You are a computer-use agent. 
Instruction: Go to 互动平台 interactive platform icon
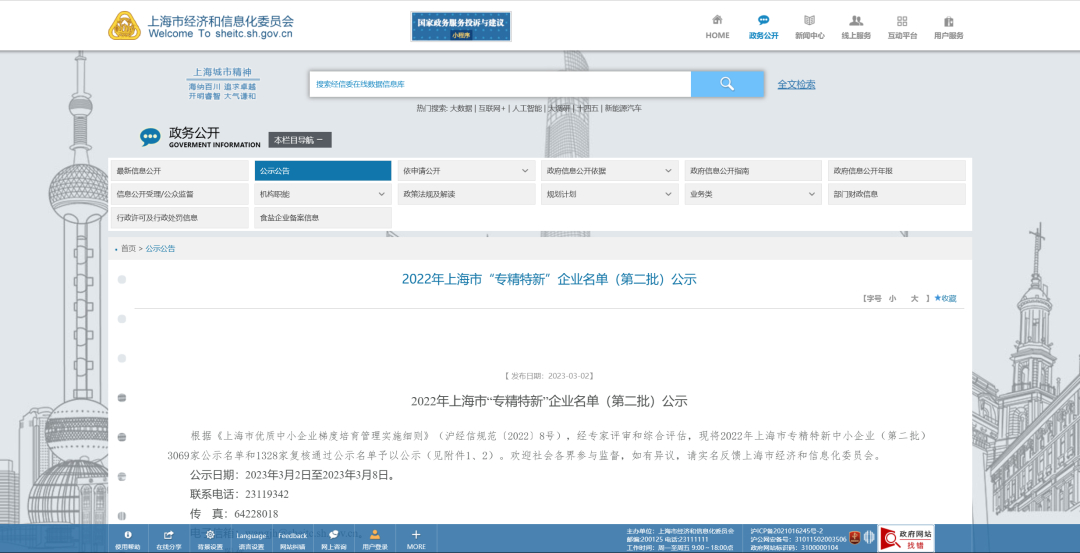coord(902,21)
